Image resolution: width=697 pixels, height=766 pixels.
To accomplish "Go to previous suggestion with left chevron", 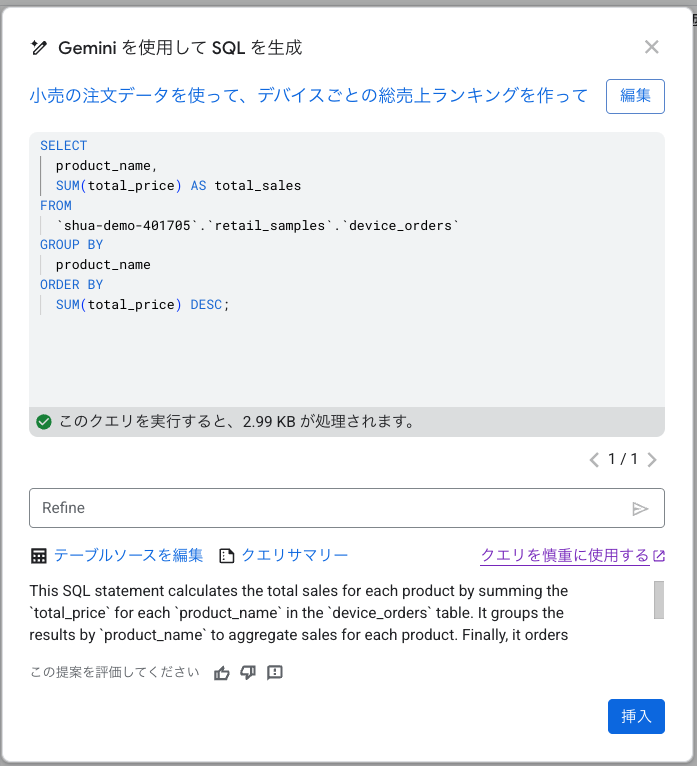I will click(594, 460).
